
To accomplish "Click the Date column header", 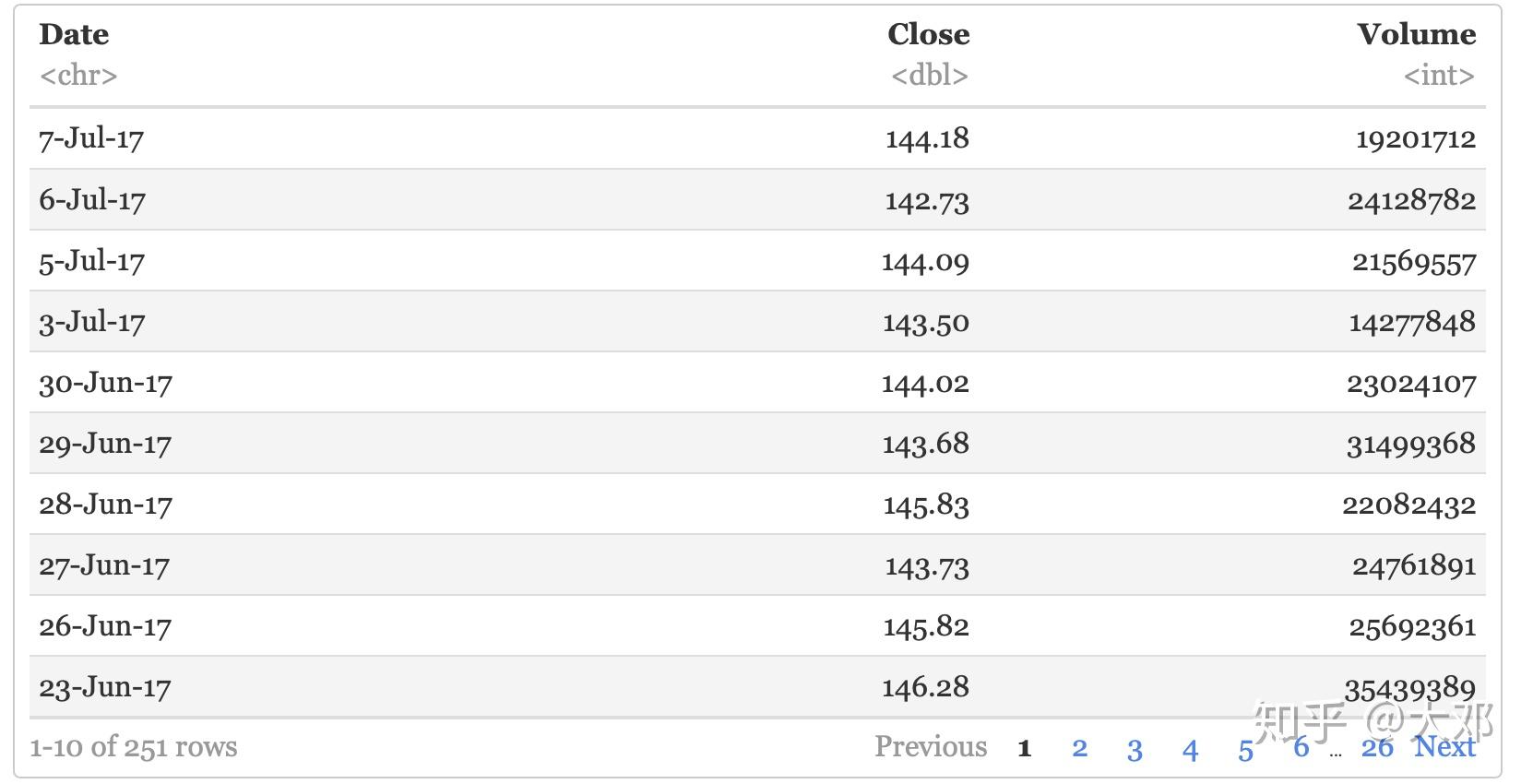I will pyautogui.click(x=74, y=35).
